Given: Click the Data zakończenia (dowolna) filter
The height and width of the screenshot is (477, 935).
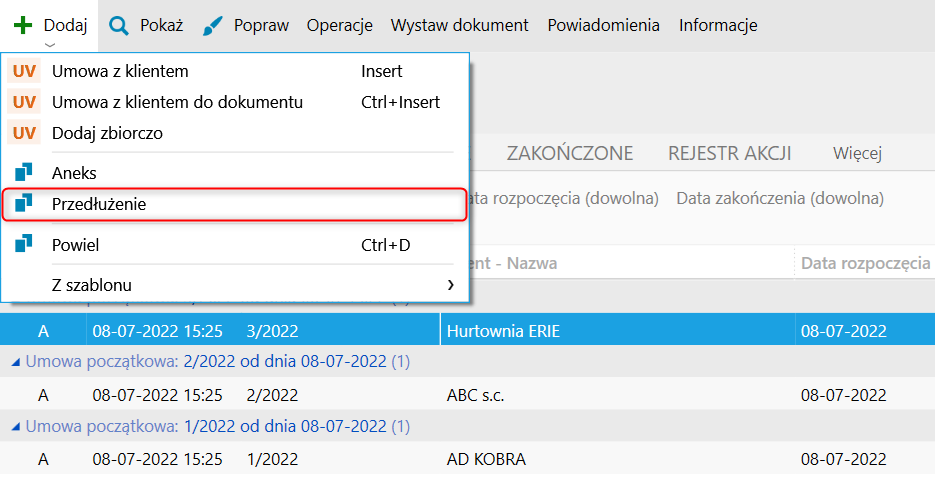Looking at the screenshot, I should click(780, 198).
